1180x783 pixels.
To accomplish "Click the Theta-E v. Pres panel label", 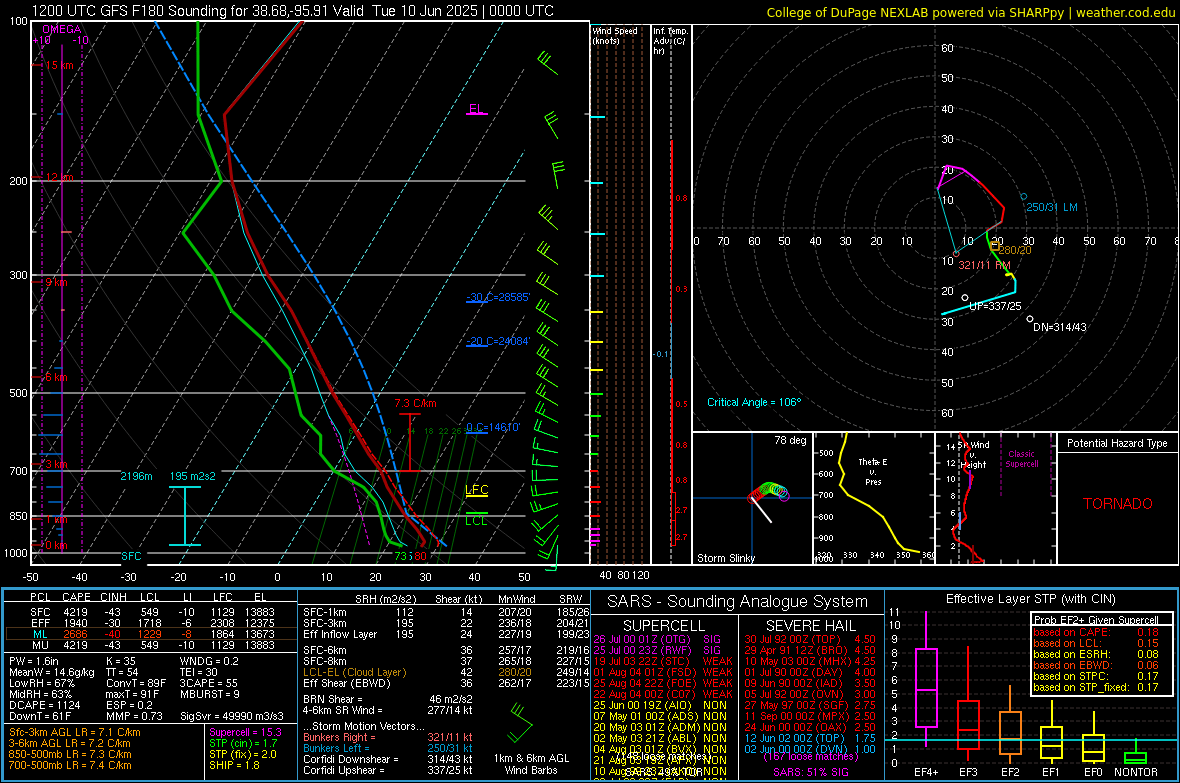I will (873, 471).
